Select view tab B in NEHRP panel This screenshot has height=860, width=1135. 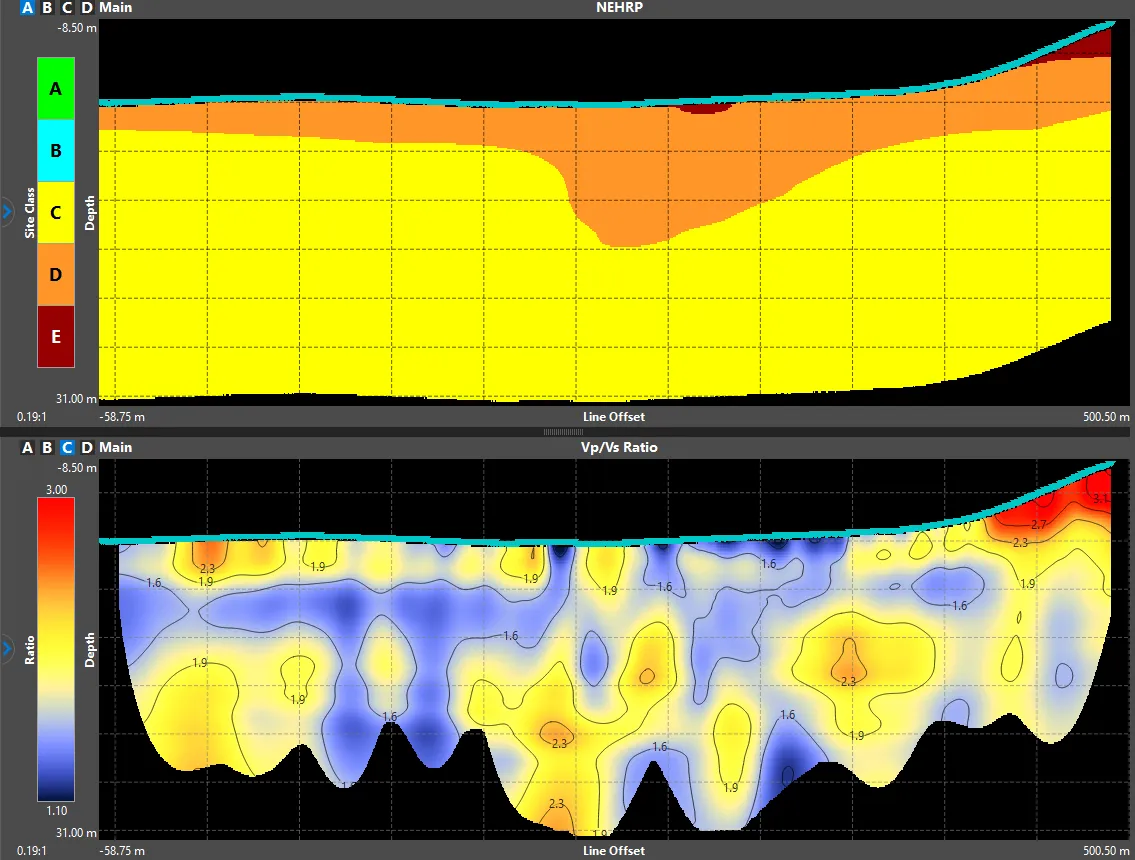(47, 8)
